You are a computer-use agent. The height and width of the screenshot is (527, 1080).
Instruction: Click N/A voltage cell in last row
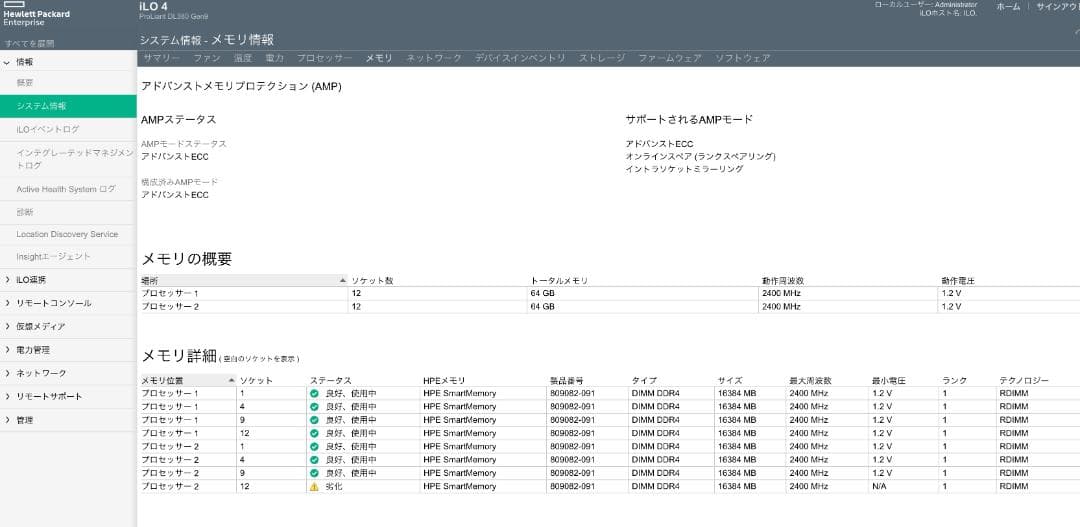[x=880, y=486]
